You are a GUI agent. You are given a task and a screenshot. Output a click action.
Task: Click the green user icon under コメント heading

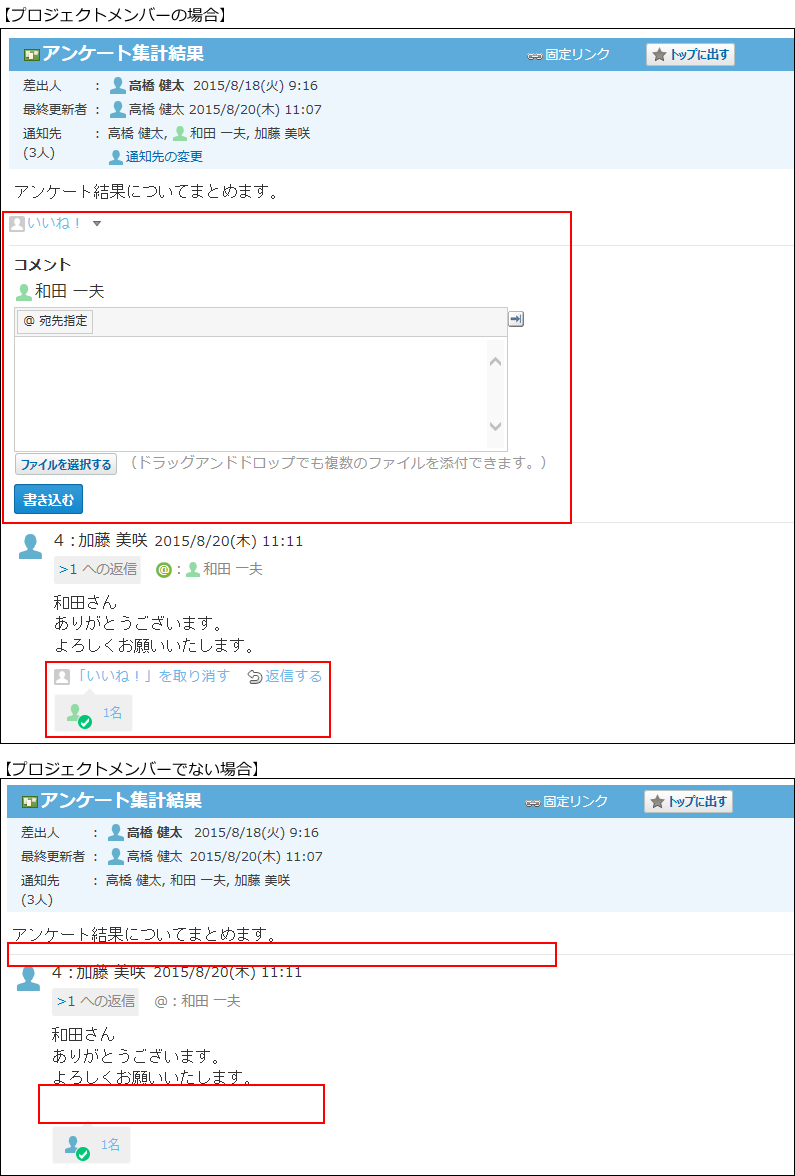point(25,291)
